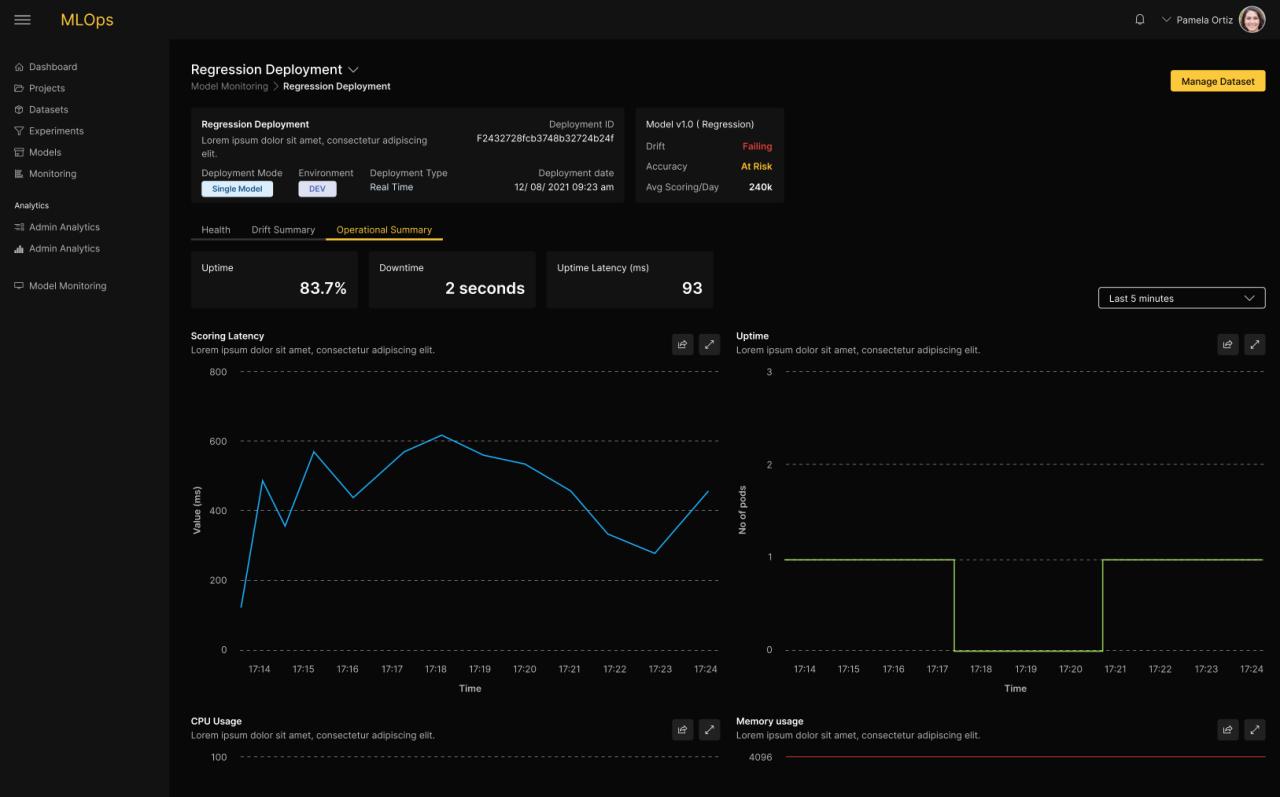Click the notification bell icon
Viewport: 1280px width, 797px height.
click(x=1139, y=20)
